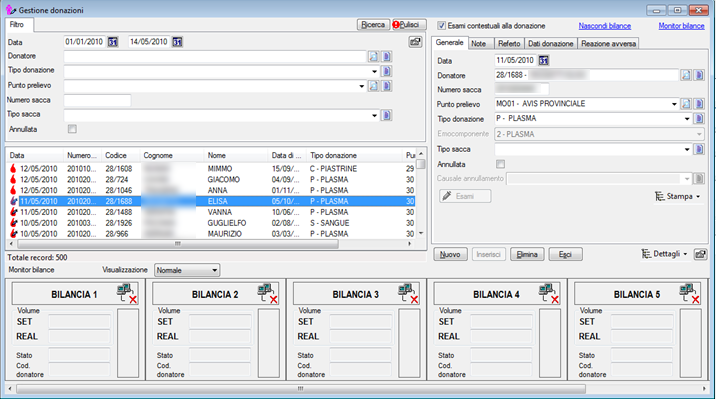Expand the filter Tipo sacca dropdown
The height and width of the screenshot is (399, 716).
click(x=374, y=115)
